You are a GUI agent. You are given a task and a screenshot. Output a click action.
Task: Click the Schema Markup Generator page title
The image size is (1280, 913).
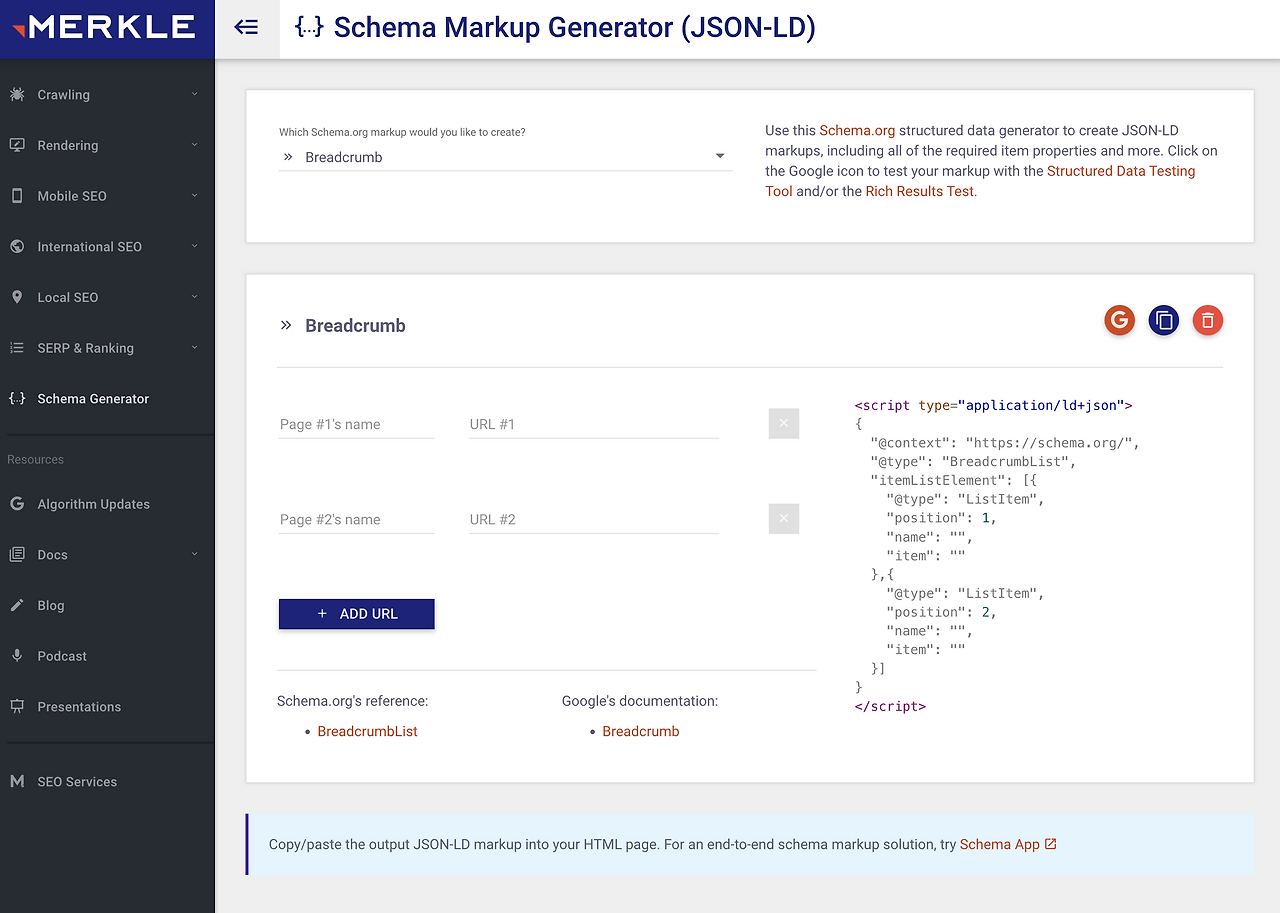[574, 27]
